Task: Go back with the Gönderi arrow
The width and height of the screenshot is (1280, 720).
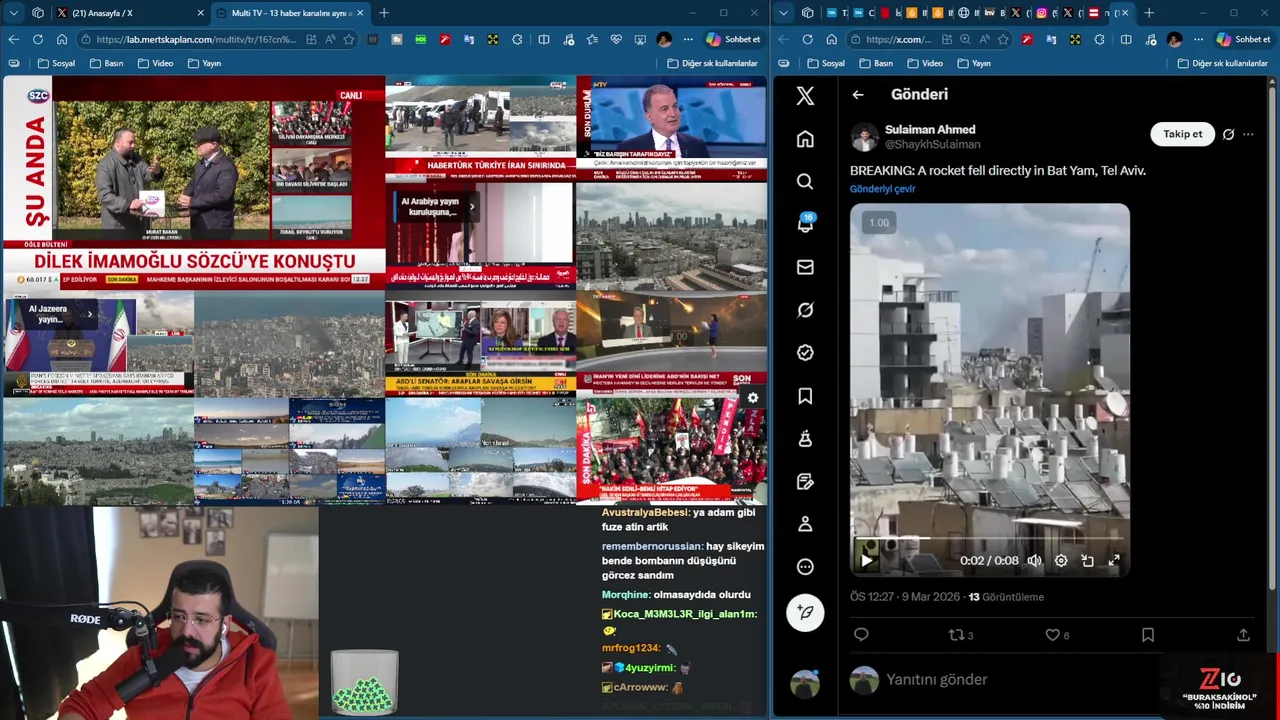Action: coord(858,94)
